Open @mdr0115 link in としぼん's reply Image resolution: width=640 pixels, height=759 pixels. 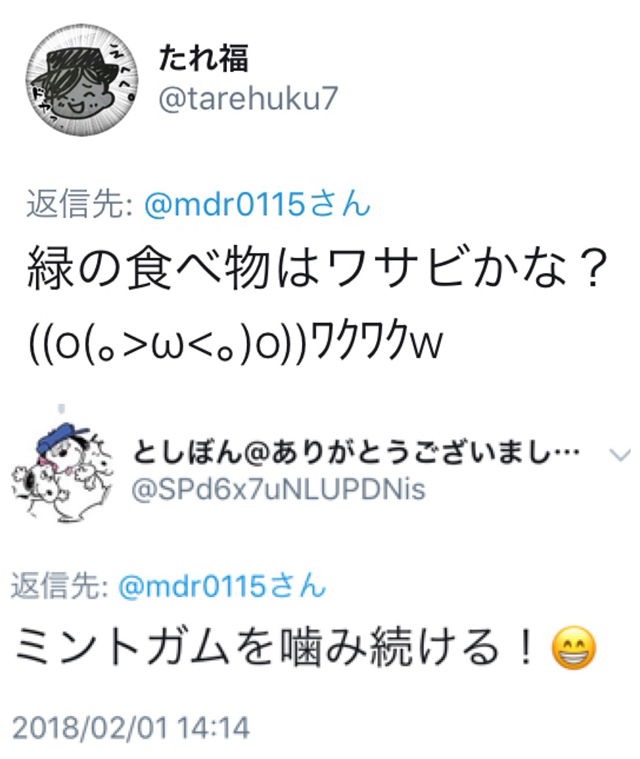192,586
